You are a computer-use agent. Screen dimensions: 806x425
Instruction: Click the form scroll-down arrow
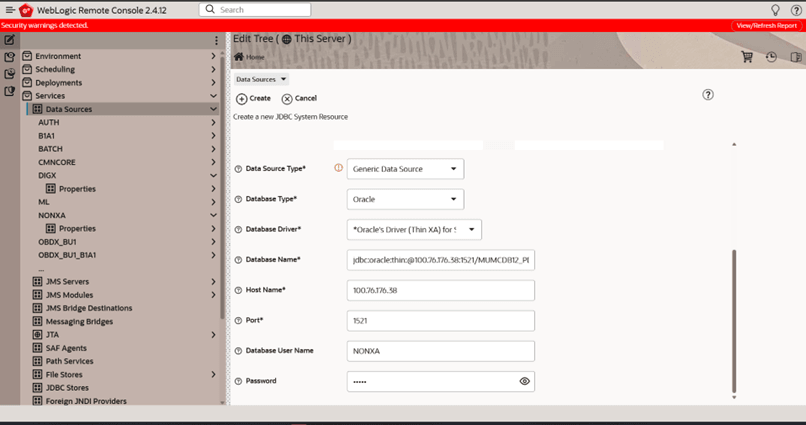pos(734,397)
